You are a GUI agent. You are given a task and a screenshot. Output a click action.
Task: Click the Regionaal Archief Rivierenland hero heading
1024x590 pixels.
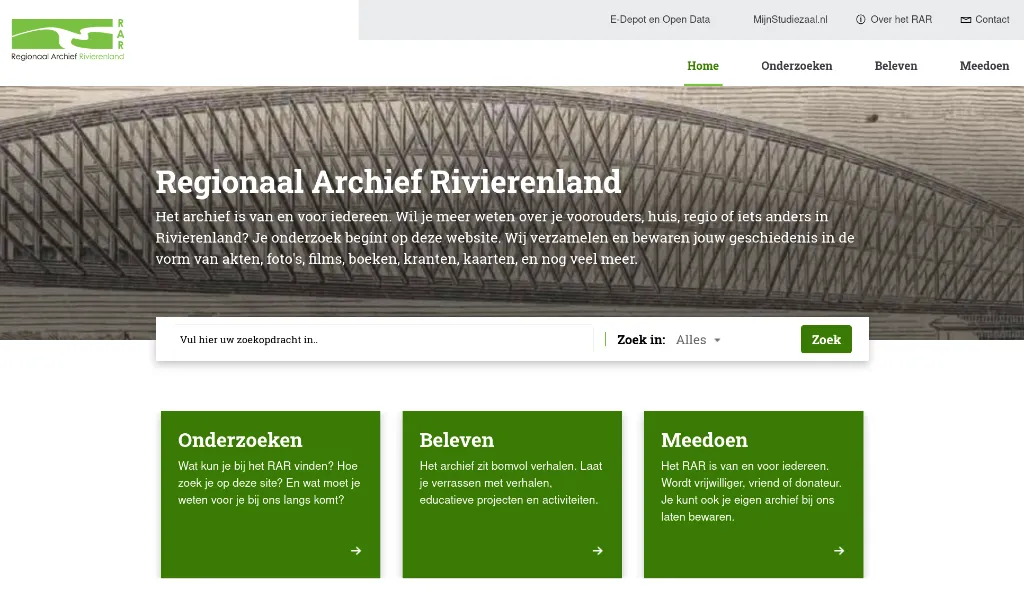[388, 182]
